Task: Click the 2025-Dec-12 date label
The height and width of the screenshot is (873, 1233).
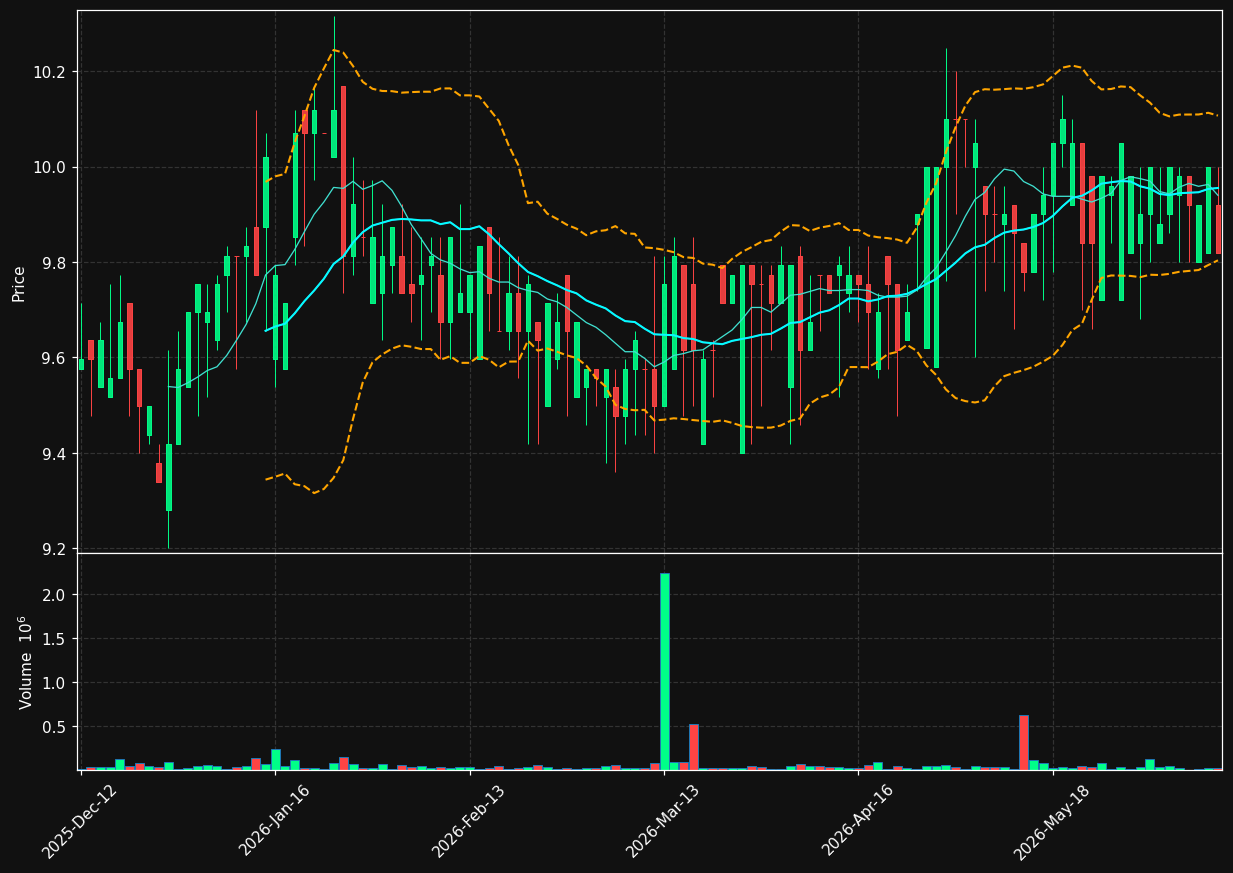Action: (x=80, y=821)
